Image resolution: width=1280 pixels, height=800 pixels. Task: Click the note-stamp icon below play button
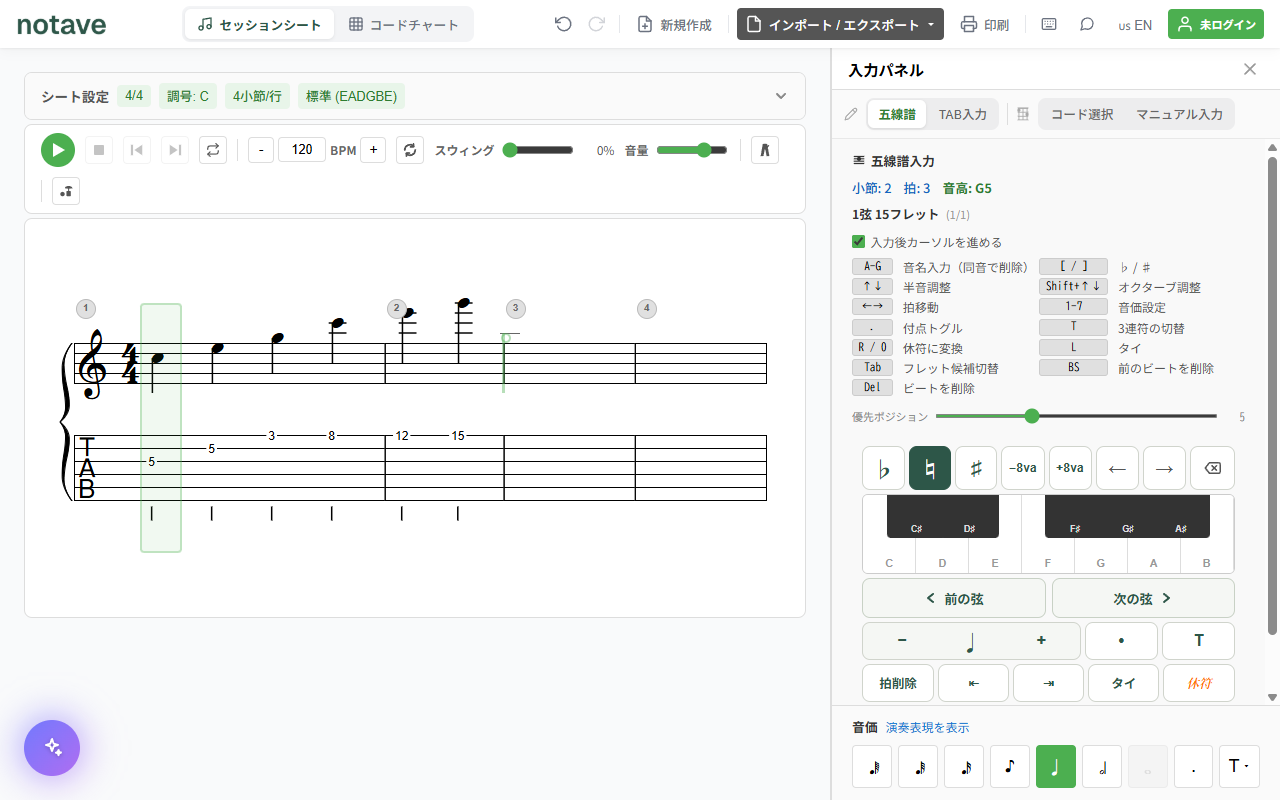tap(66, 191)
